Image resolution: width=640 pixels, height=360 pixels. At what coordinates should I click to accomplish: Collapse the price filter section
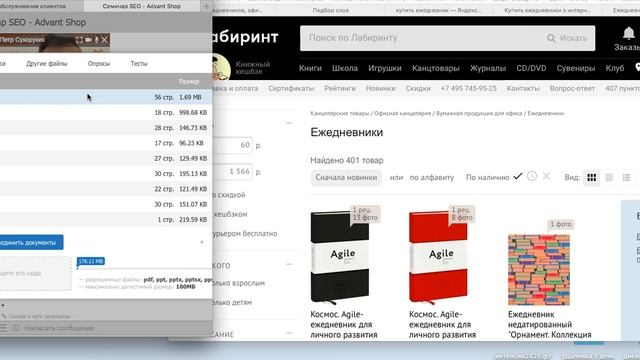click(289, 122)
